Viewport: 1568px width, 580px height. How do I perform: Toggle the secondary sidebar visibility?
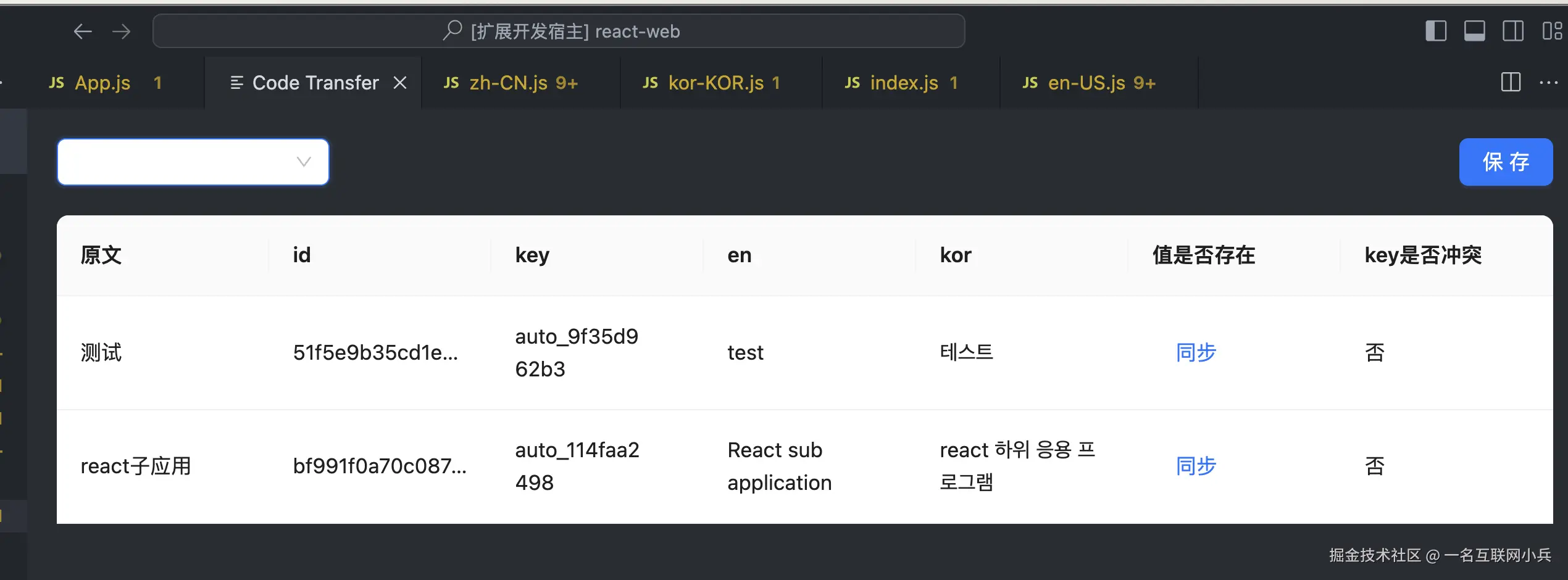click(x=1513, y=31)
